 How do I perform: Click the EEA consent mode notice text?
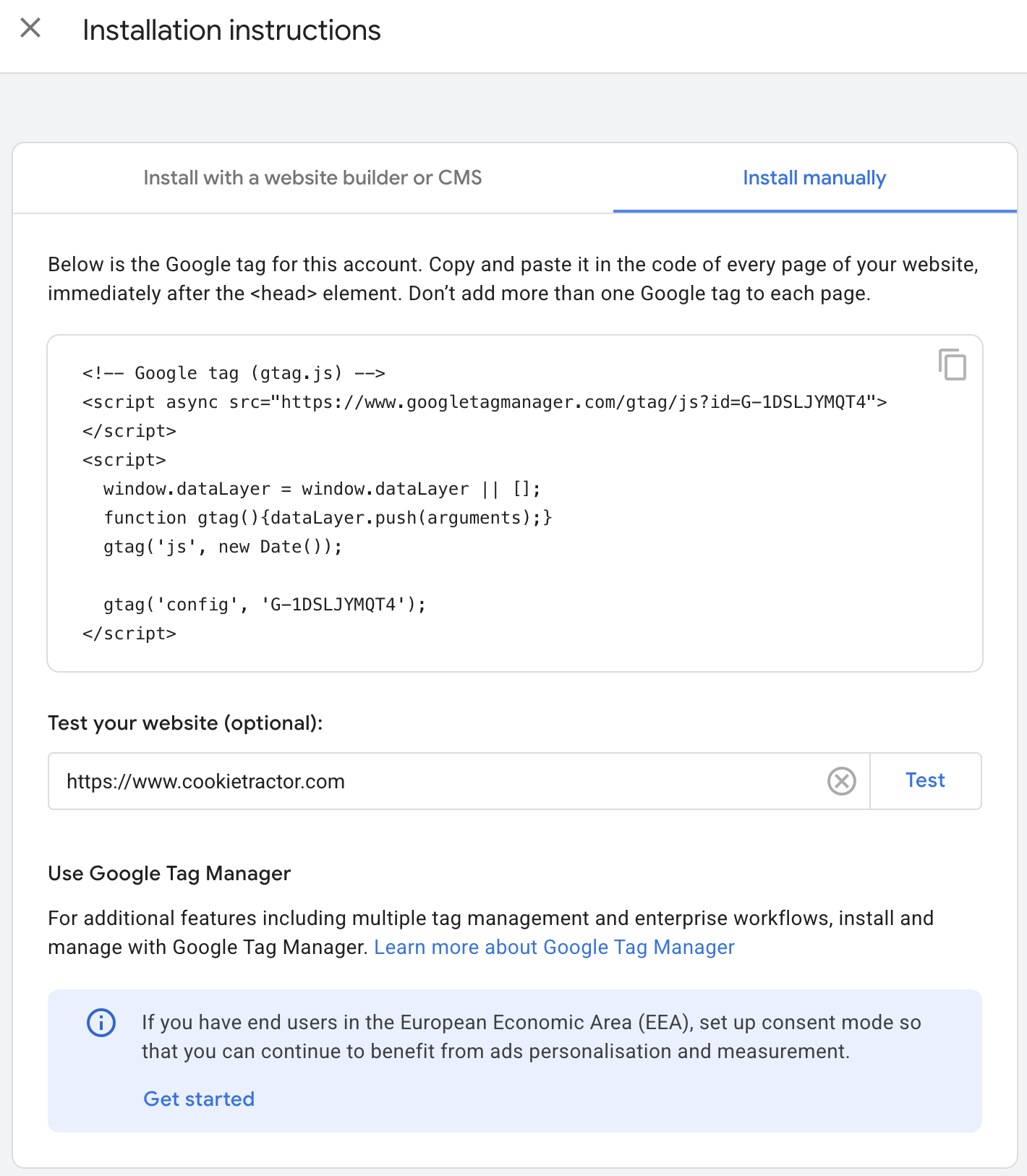(531, 1037)
